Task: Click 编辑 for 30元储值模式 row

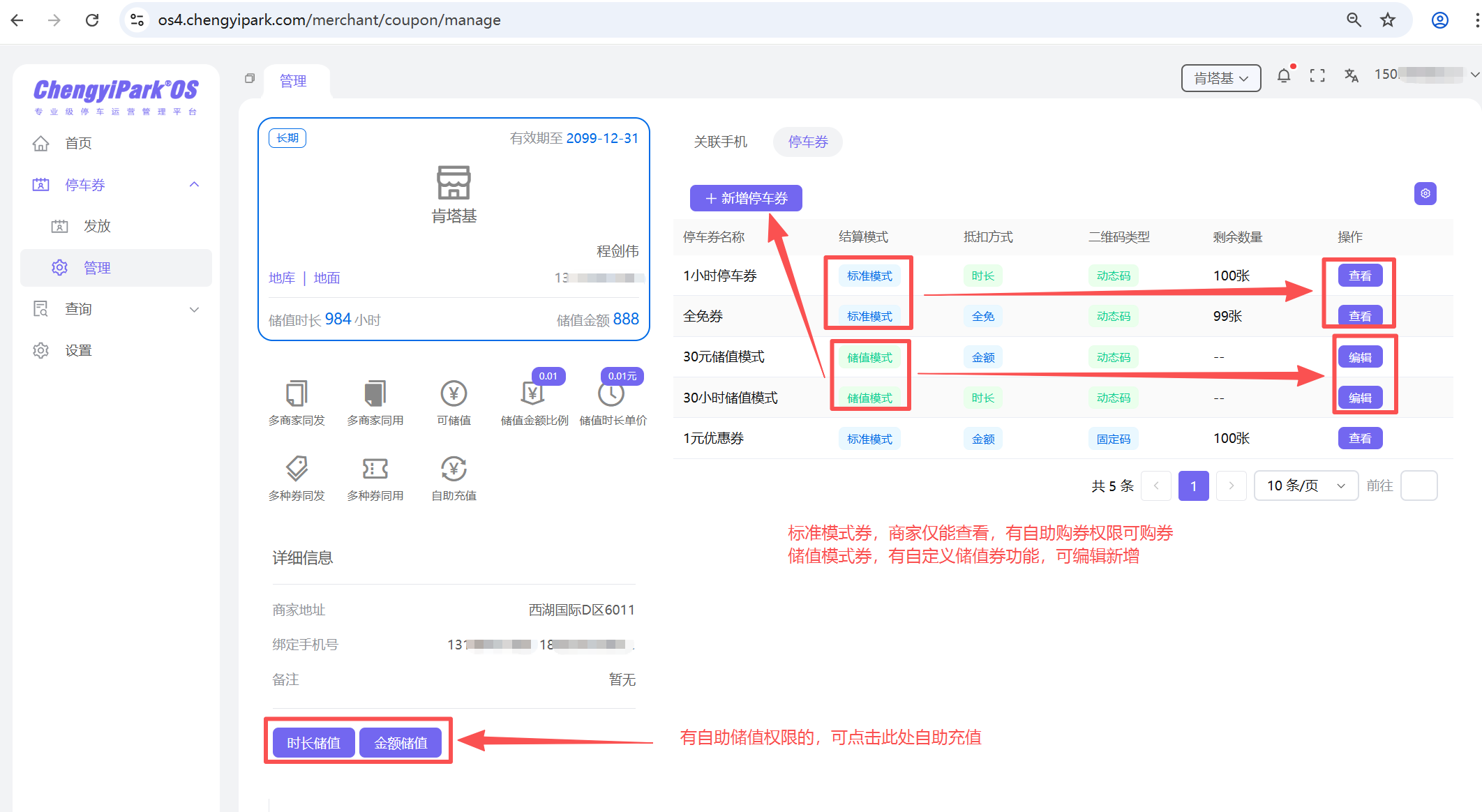Action: point(1360,357)
